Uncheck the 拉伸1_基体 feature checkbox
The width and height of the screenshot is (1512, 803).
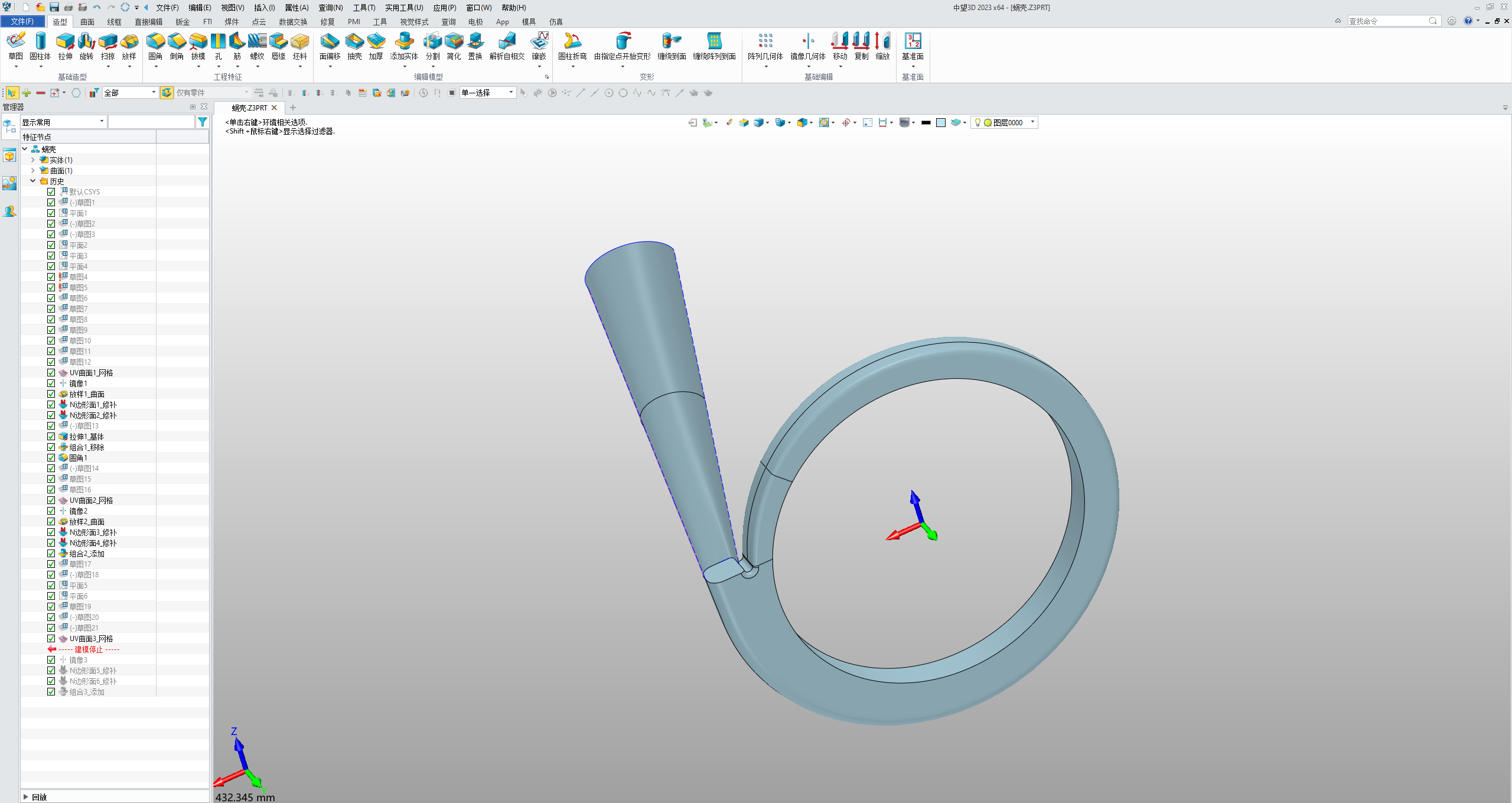[51, 437]
